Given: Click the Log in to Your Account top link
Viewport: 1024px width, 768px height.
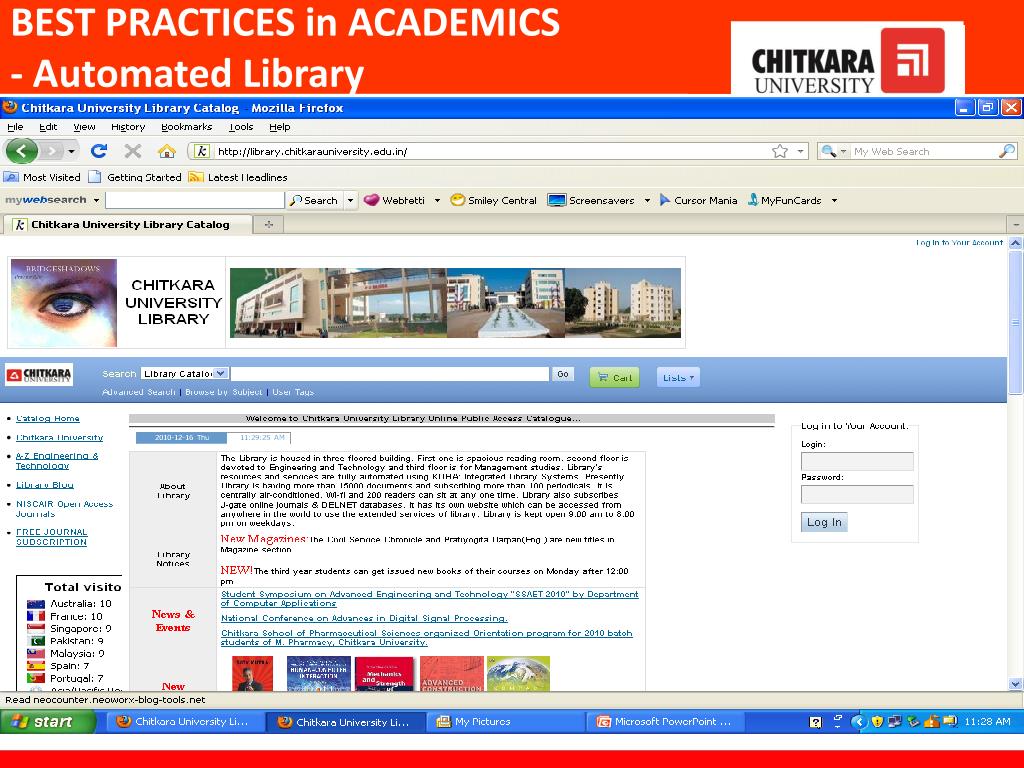Looking at the screenshot, I should tap(959, 242).
